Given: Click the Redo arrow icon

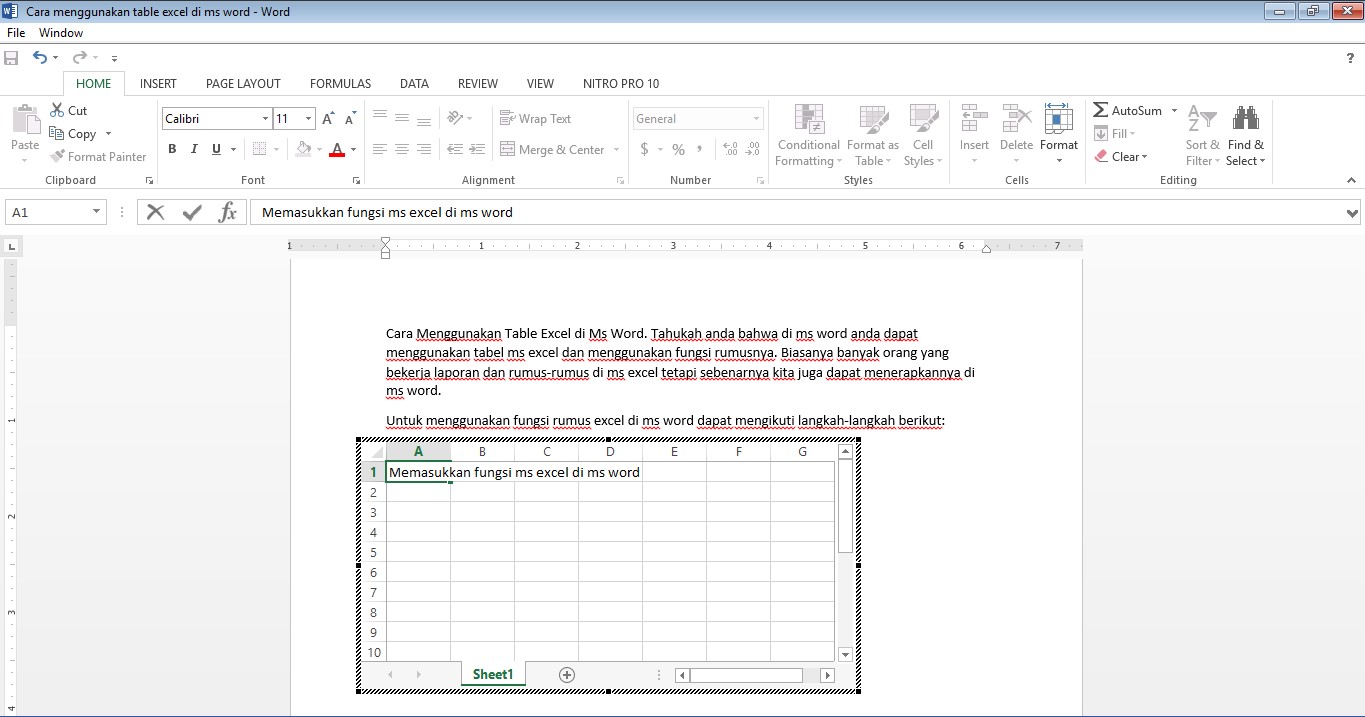Looking at the screenshot, I should [79, 58].
